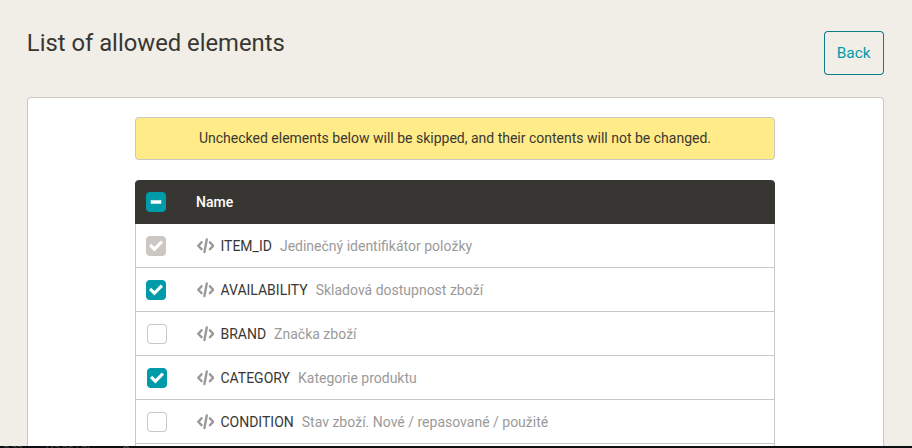
Task: Toggle the select-all checkbox in header
Action: pyautogui.click(x=156, y=202)
